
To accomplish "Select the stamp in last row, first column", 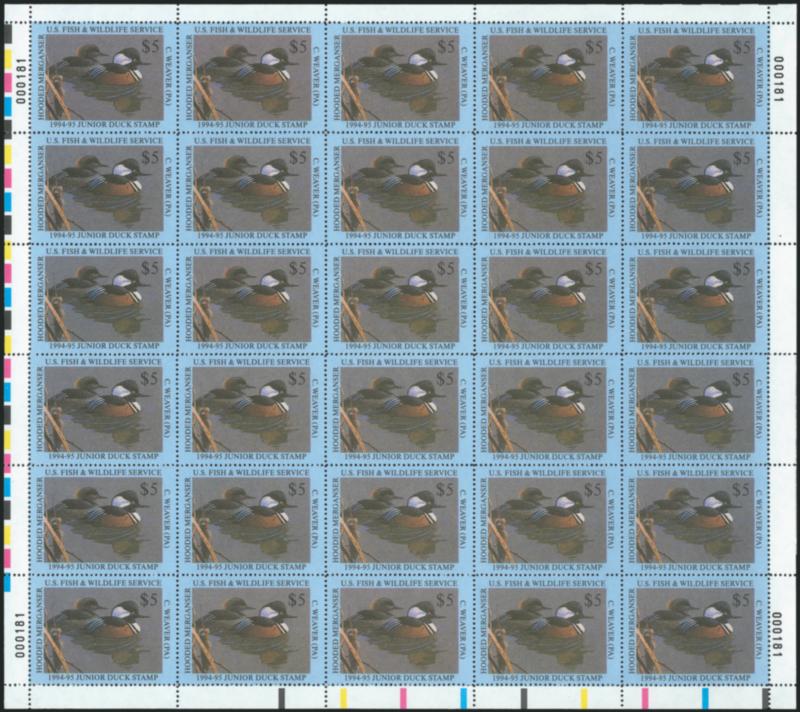I will (x=104, y=630).
